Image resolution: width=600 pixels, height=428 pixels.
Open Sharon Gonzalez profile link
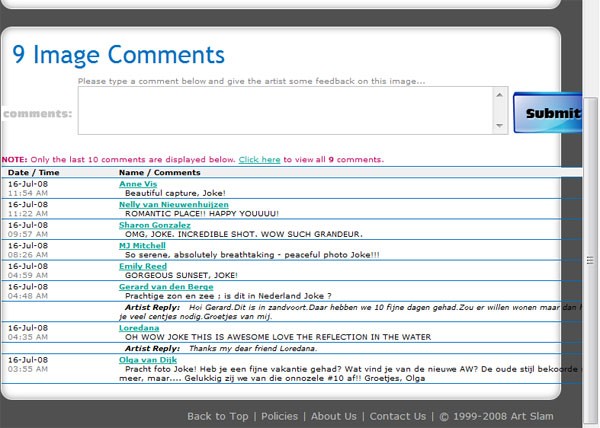pyautogui.click(x=155, y=225)
